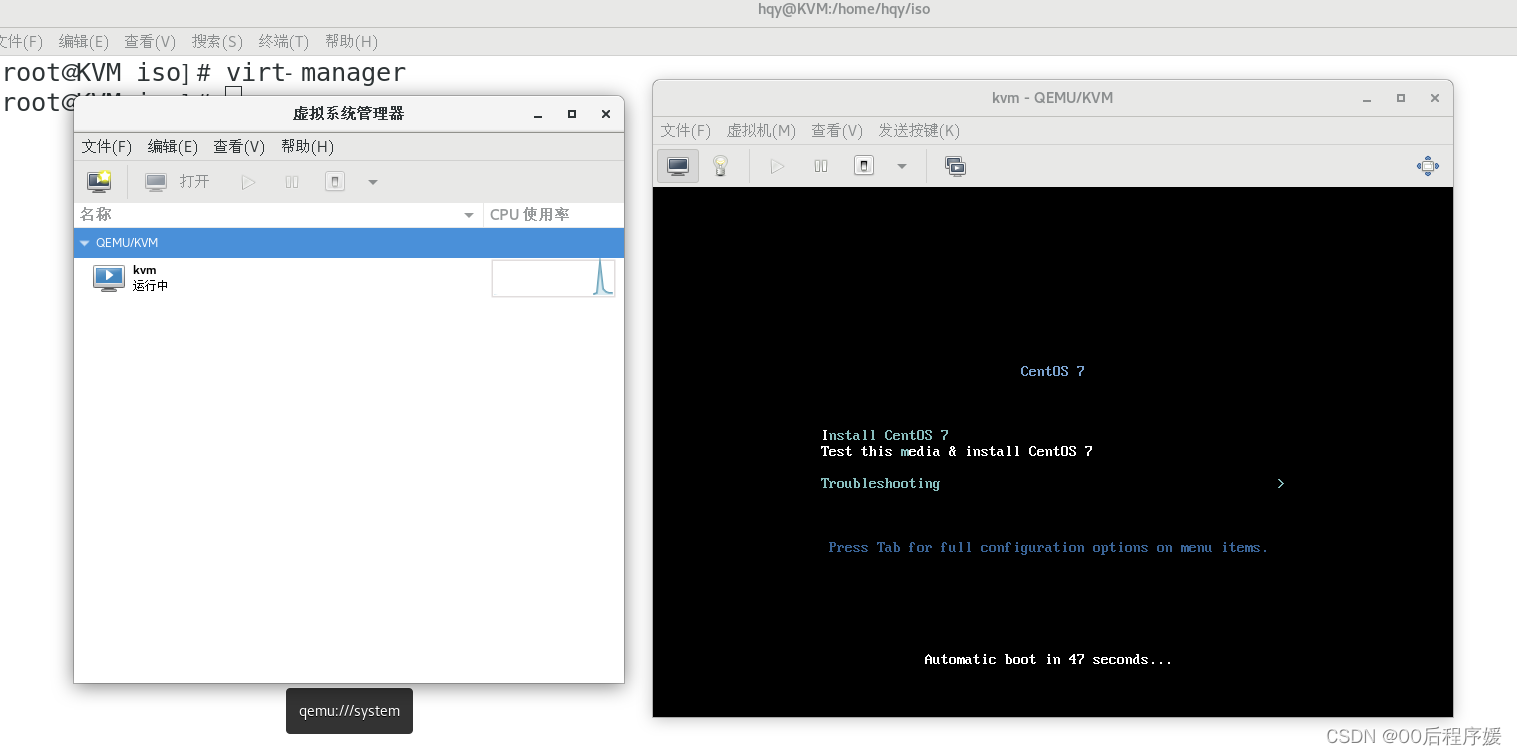Open terminal 搜索(S) menu
1517x755 pixels.
(x=217, y=41)
